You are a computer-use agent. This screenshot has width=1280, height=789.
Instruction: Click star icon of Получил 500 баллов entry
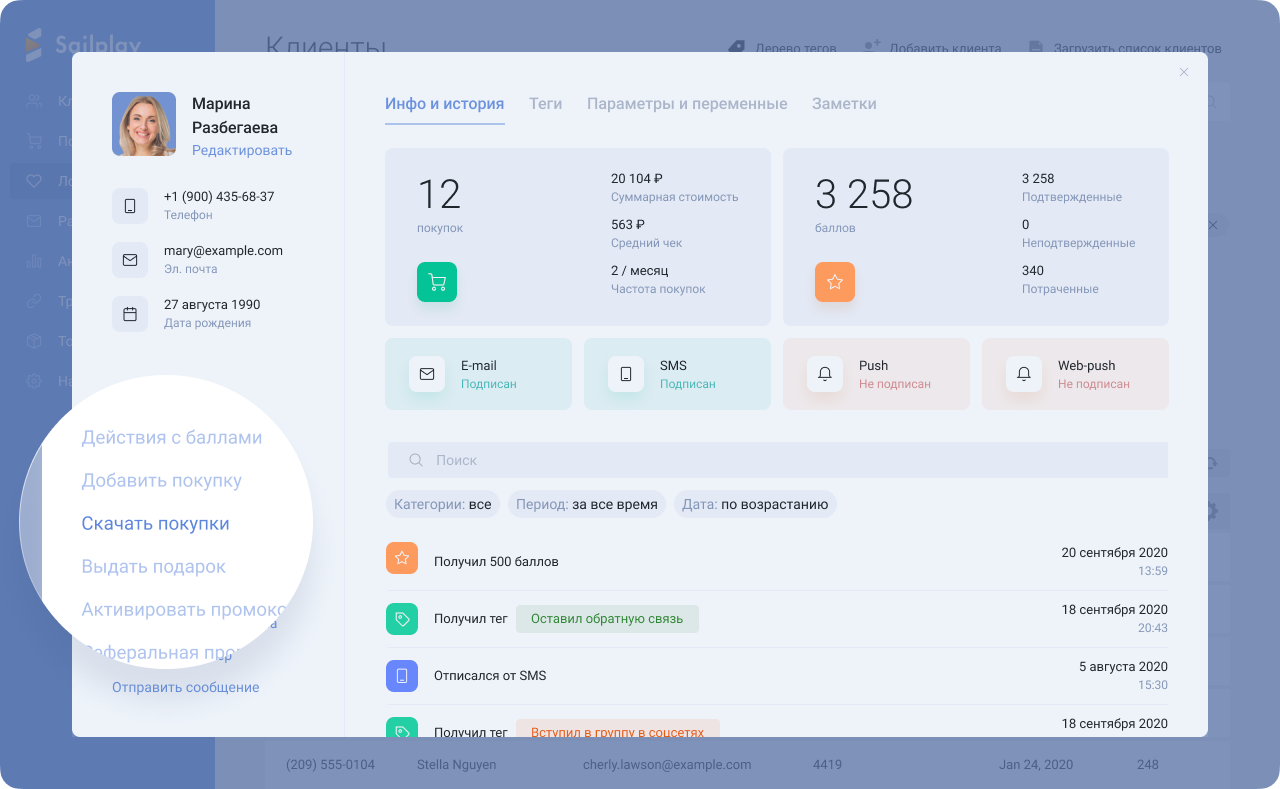(x=402, y=558)
